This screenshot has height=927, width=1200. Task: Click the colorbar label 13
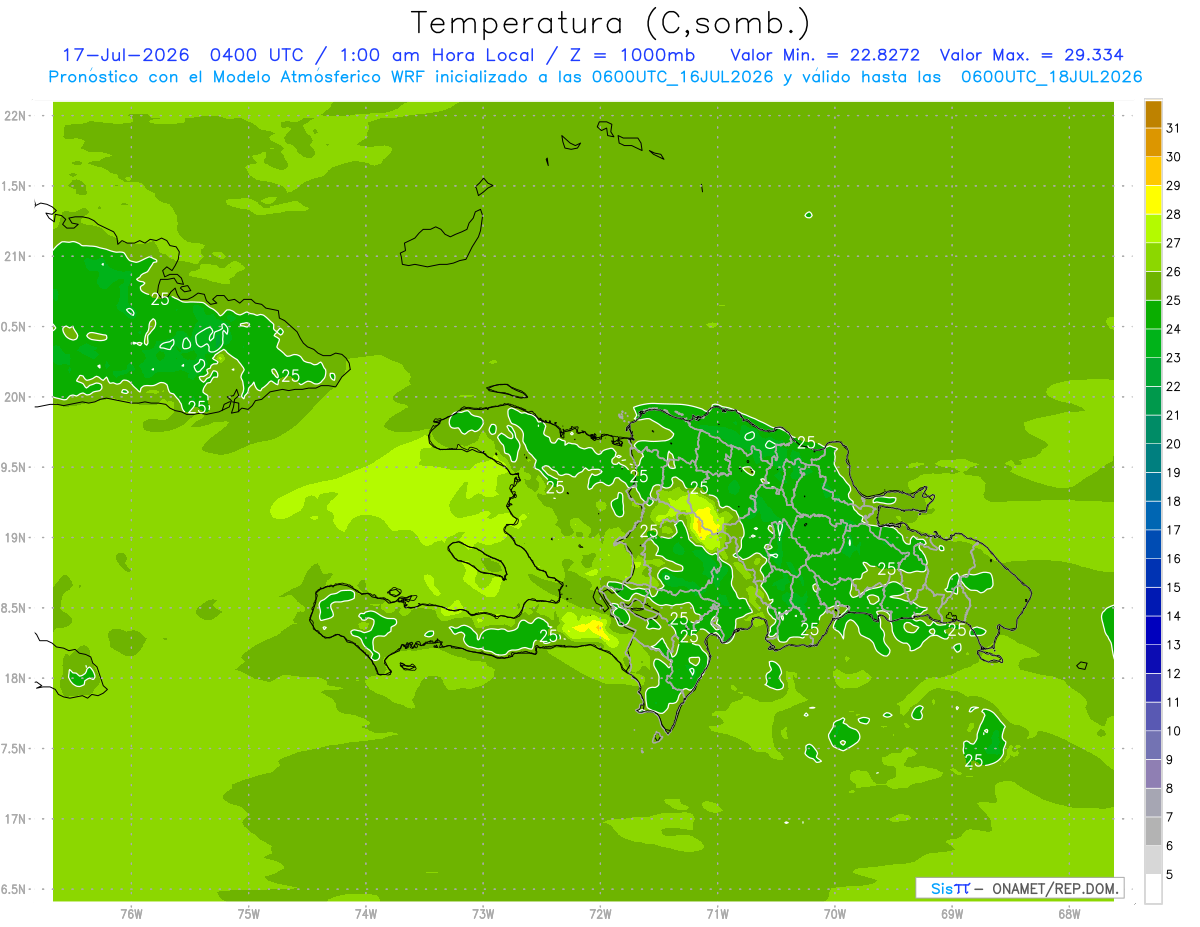click(x=1174, y=645)
